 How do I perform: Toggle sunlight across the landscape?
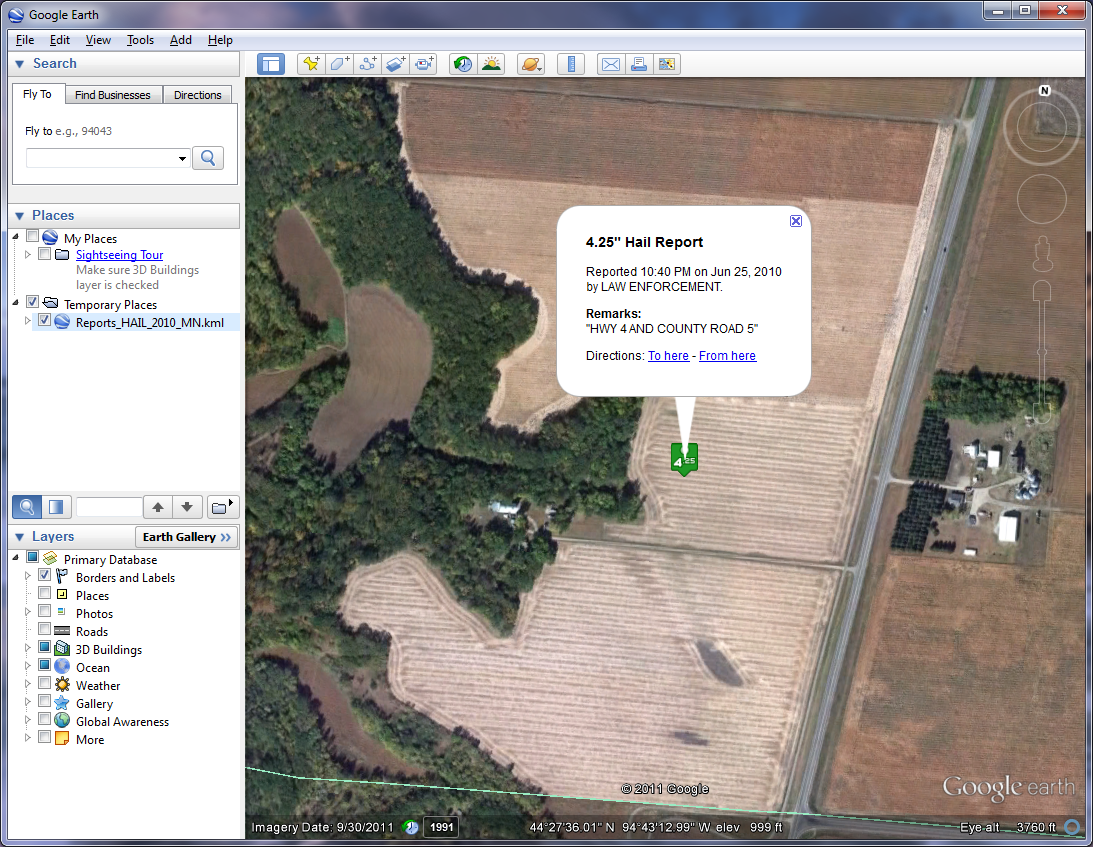click(491, 64)
